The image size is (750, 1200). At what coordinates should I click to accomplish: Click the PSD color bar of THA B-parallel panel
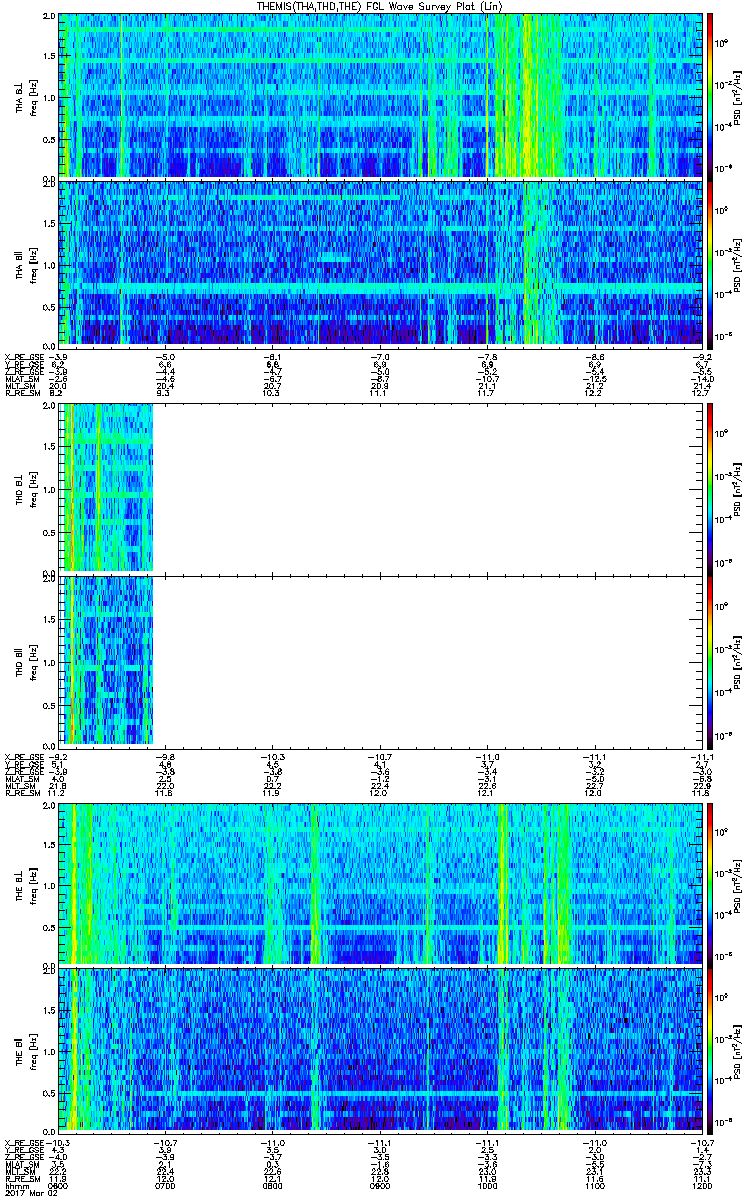click(x=711, y=263)
